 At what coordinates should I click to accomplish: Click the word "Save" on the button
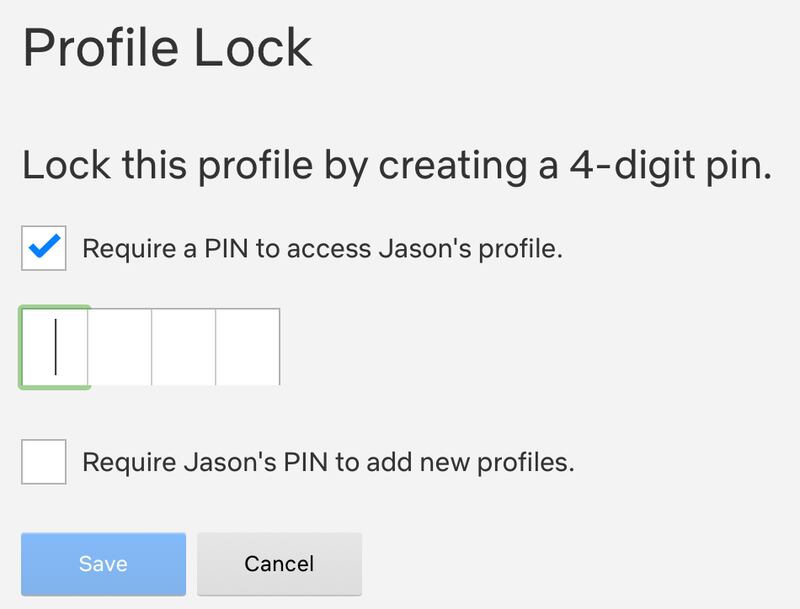pyautogui.click(x=103, y=564)
